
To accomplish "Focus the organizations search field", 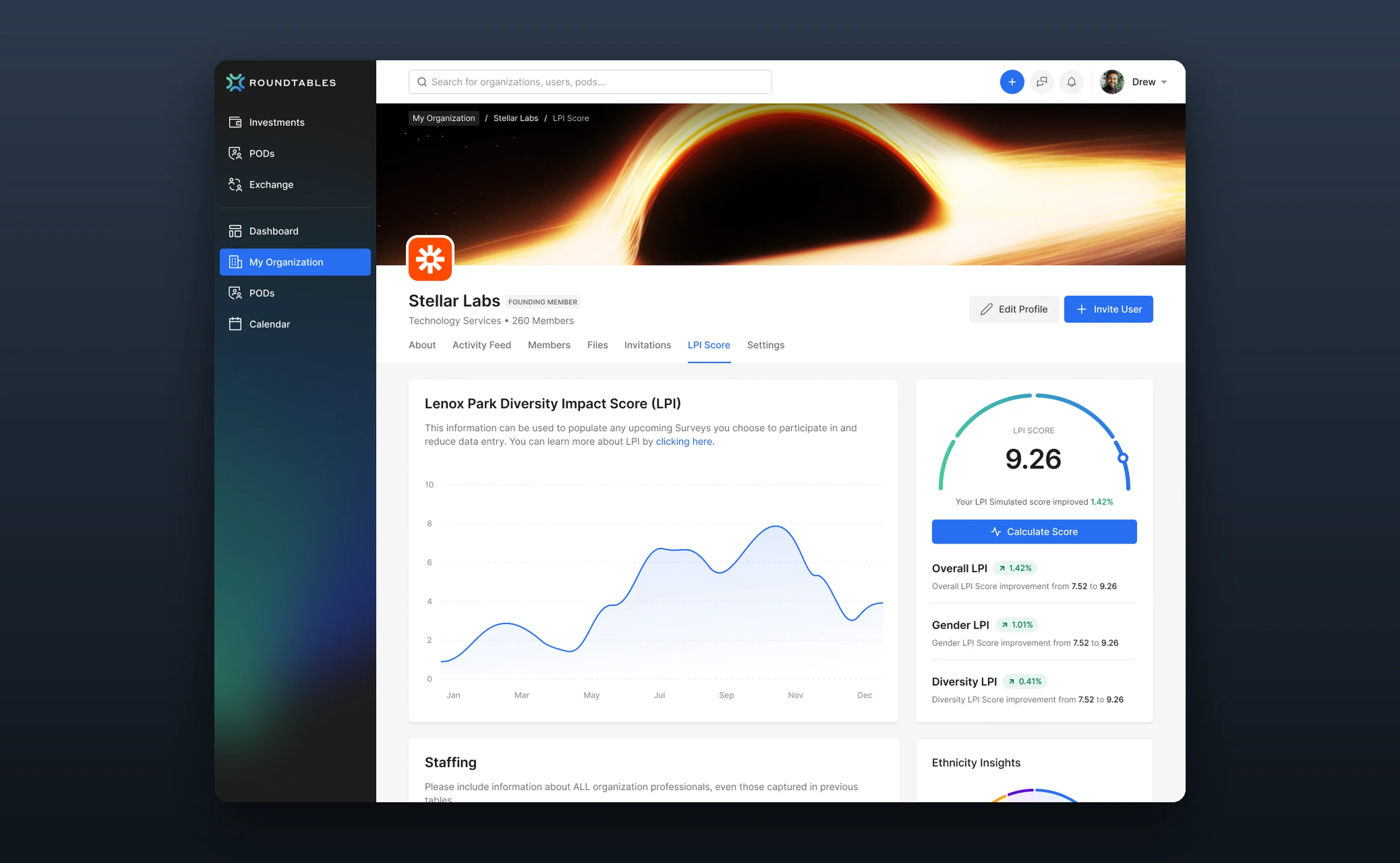I will [x=590, y=82].
